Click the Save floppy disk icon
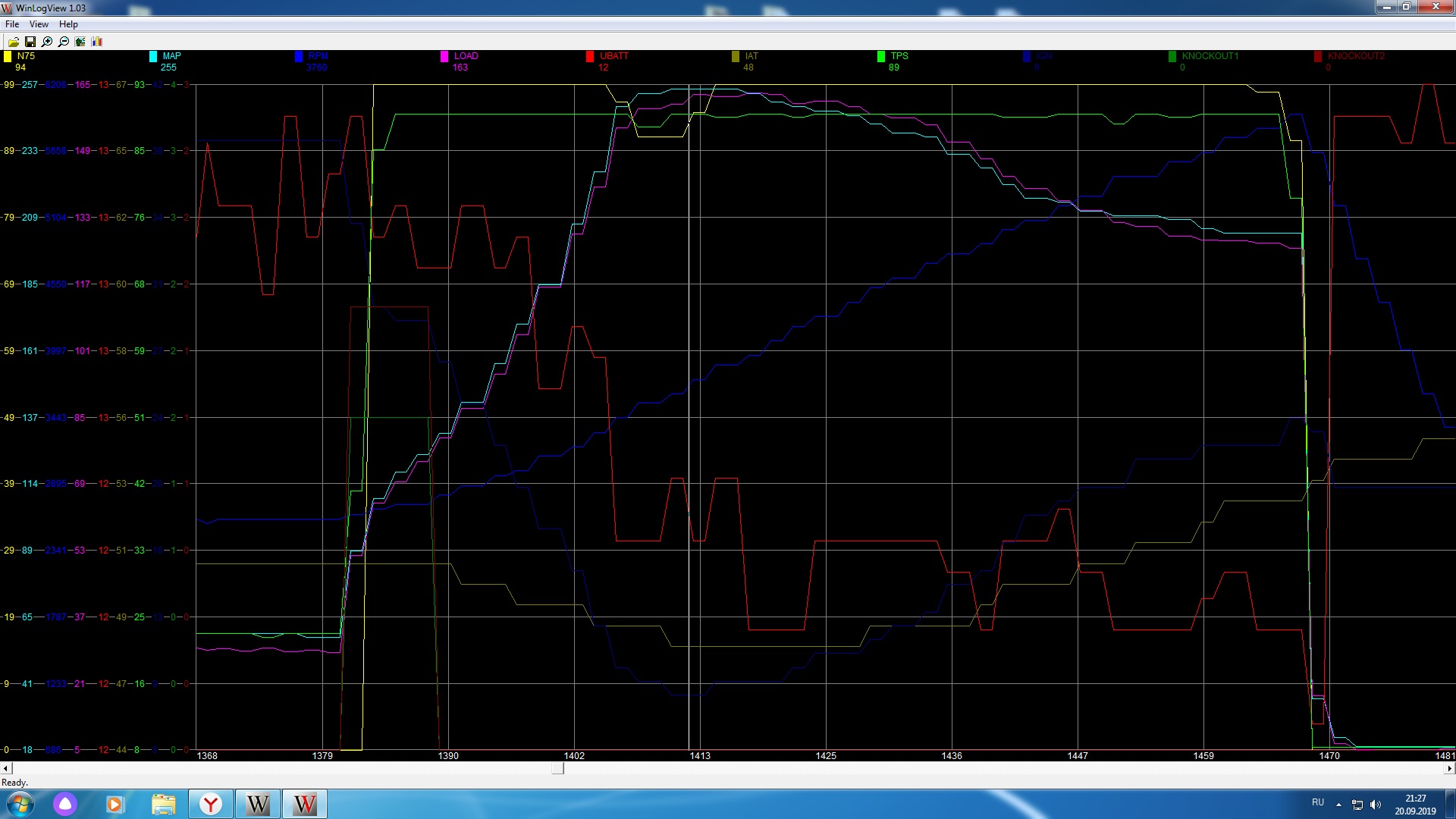1456x819 pixels. pos(30,42)
